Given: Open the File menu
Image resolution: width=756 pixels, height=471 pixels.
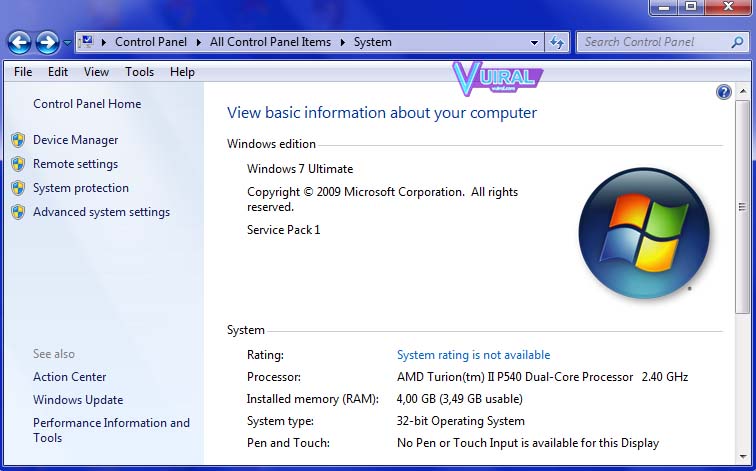Looking at the screenshot, I should pos(23,72).
